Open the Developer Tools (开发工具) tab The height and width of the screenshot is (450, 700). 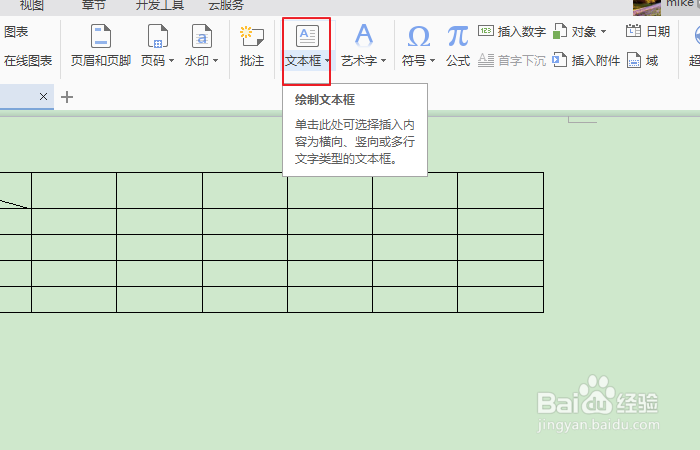(x=160, y=5)
